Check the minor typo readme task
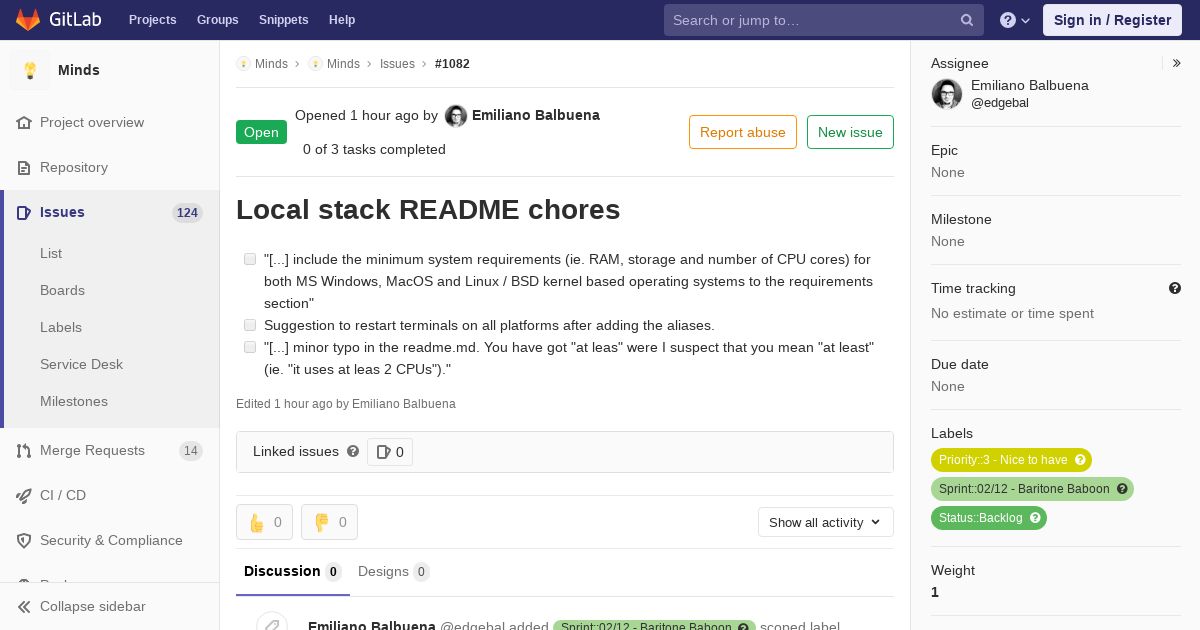Image resolution: width=1200 pixels, height=630 pixels. 250,347
